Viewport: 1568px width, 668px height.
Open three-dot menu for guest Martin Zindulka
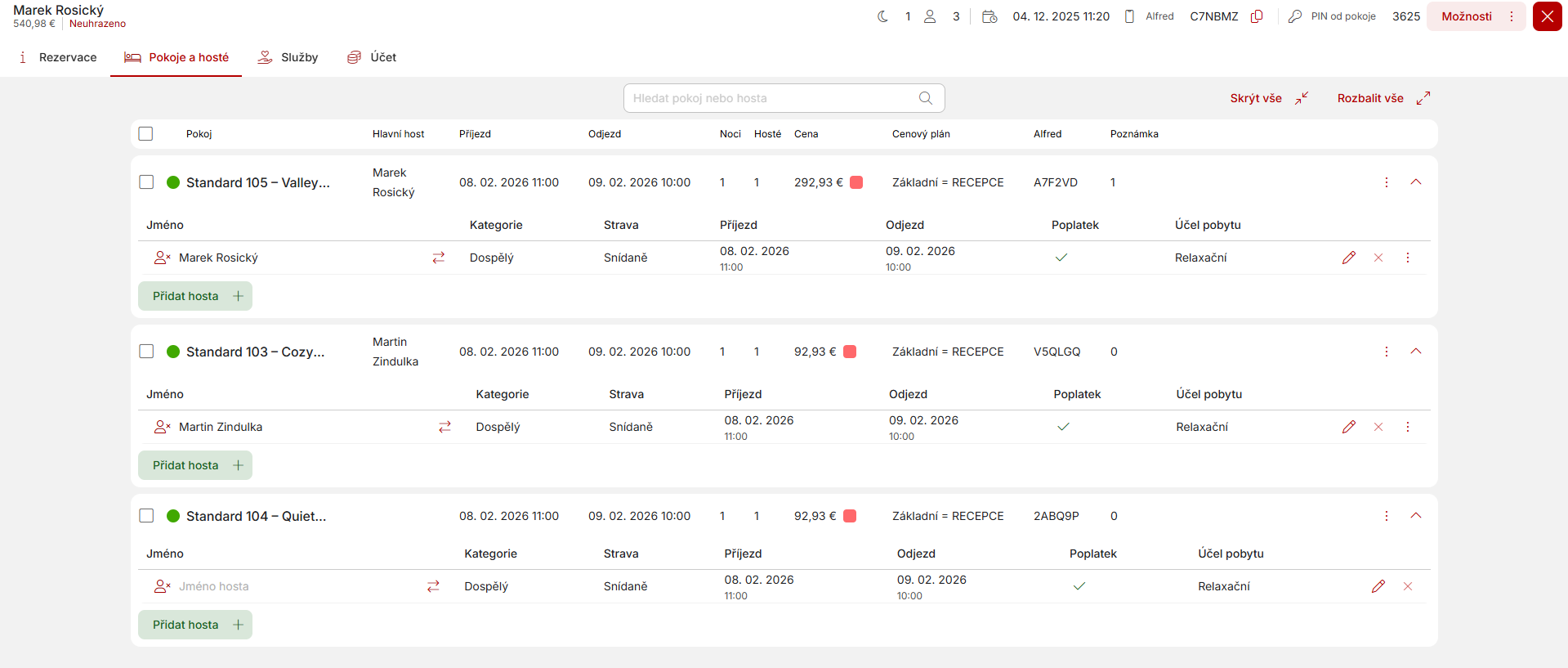tap(1407, 427)
